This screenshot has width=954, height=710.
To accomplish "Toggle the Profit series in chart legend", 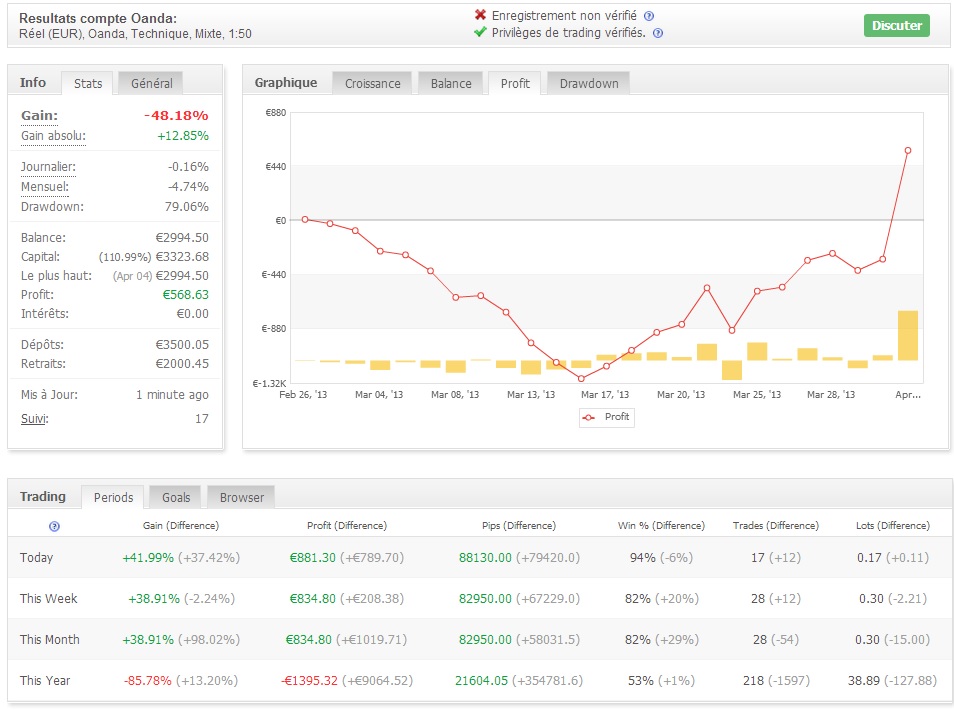I will tap(606, 417).
